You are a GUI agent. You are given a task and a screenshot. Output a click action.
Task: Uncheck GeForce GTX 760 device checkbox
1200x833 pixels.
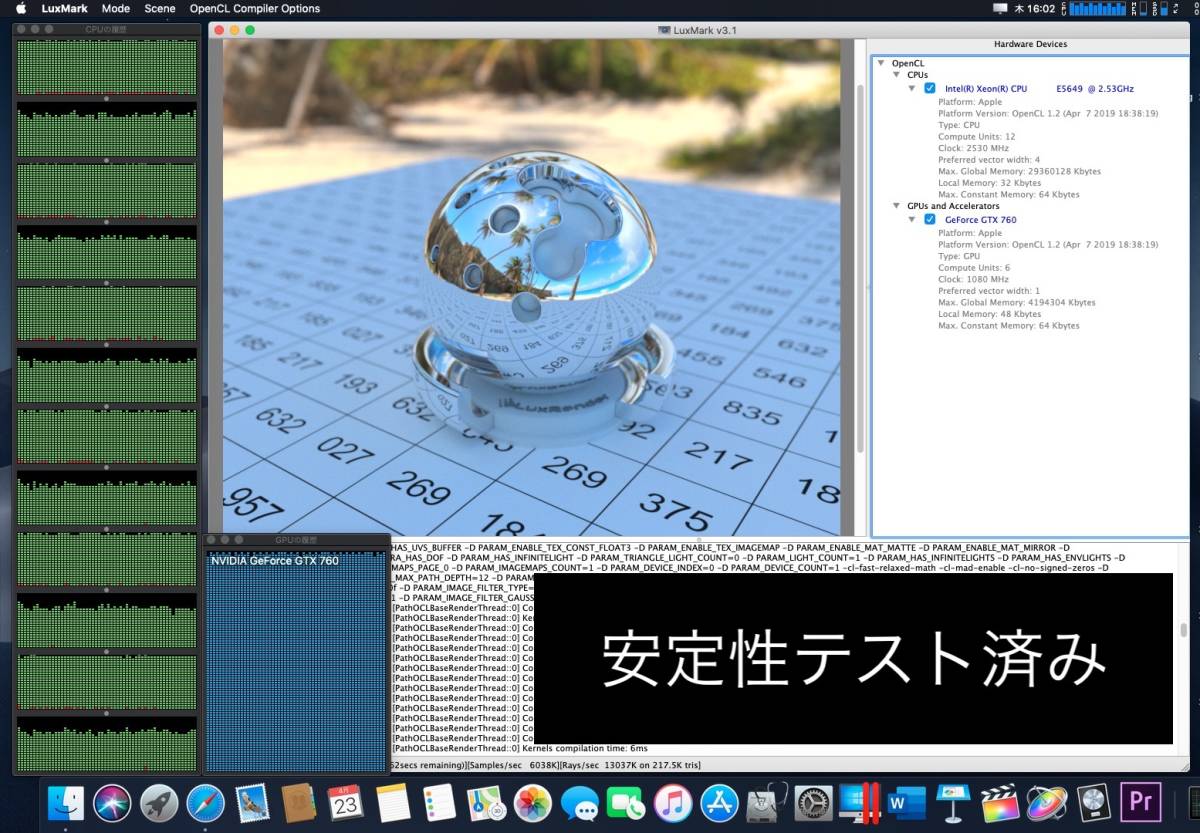(930, 220)
